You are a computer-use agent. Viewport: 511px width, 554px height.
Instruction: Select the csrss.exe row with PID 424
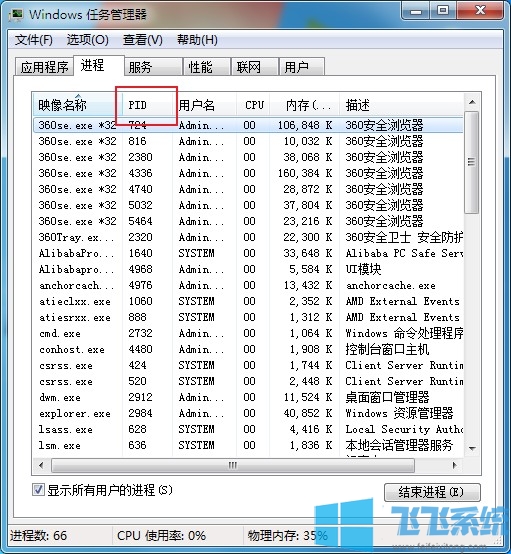[x=248, y=365]
